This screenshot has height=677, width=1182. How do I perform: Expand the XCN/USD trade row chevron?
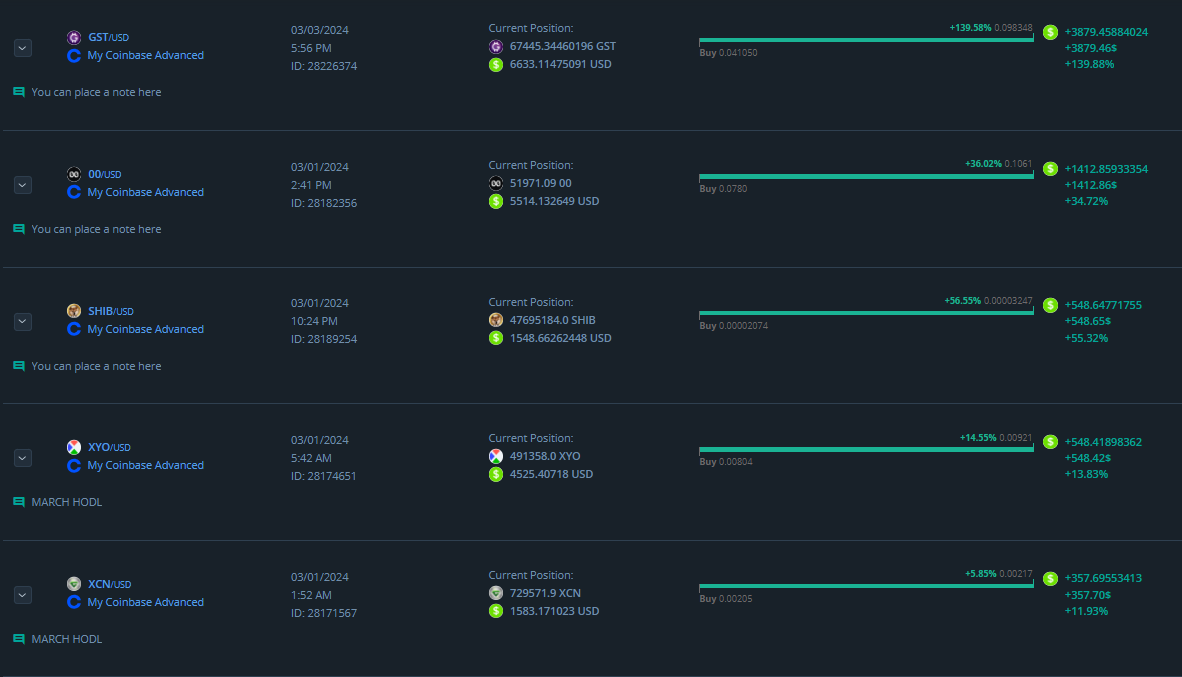tap(23, 595)
